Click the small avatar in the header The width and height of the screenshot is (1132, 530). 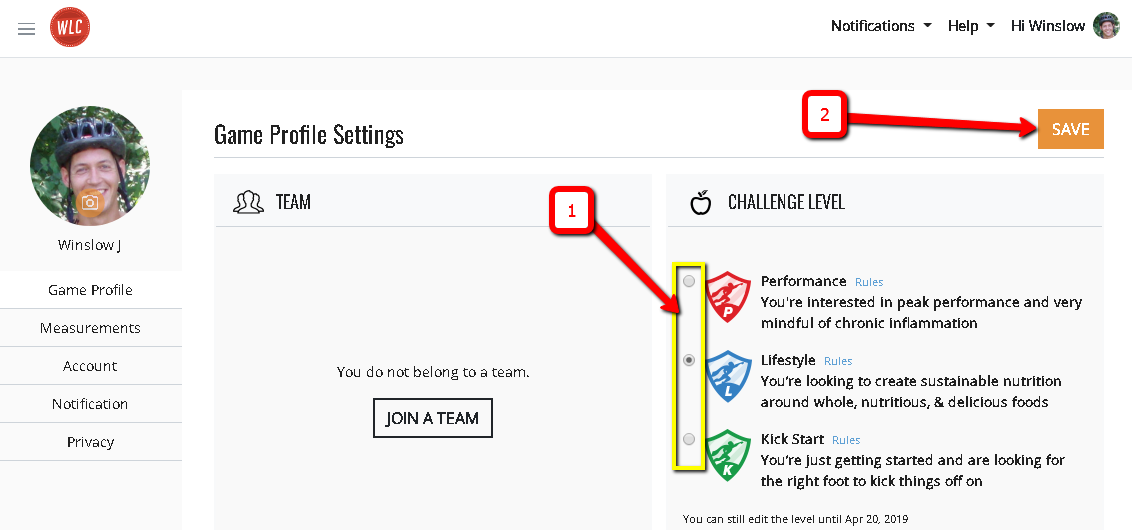coord(1106,26)
